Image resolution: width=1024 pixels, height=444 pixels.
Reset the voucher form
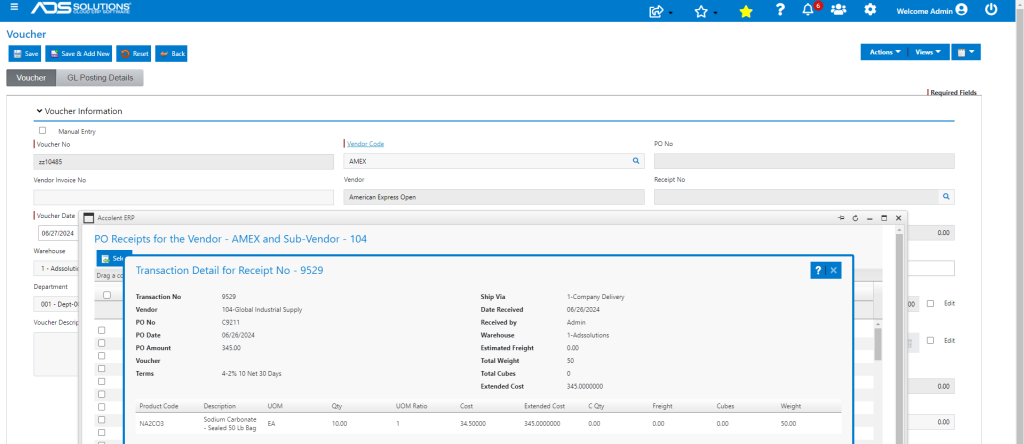[134, 54]
